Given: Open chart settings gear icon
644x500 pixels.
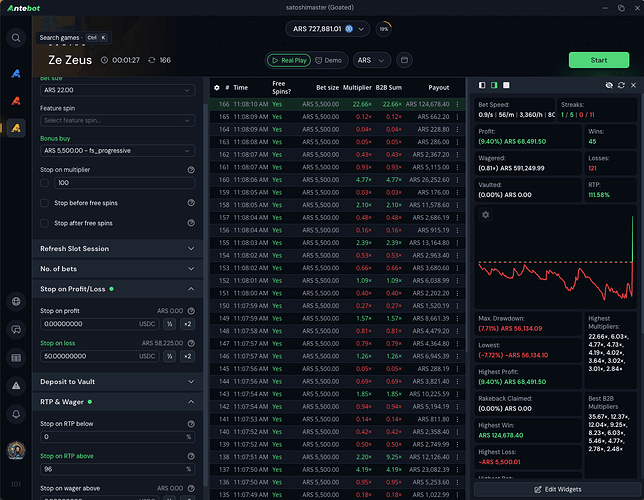Looking at the screenshot, I should coord(486,215).
